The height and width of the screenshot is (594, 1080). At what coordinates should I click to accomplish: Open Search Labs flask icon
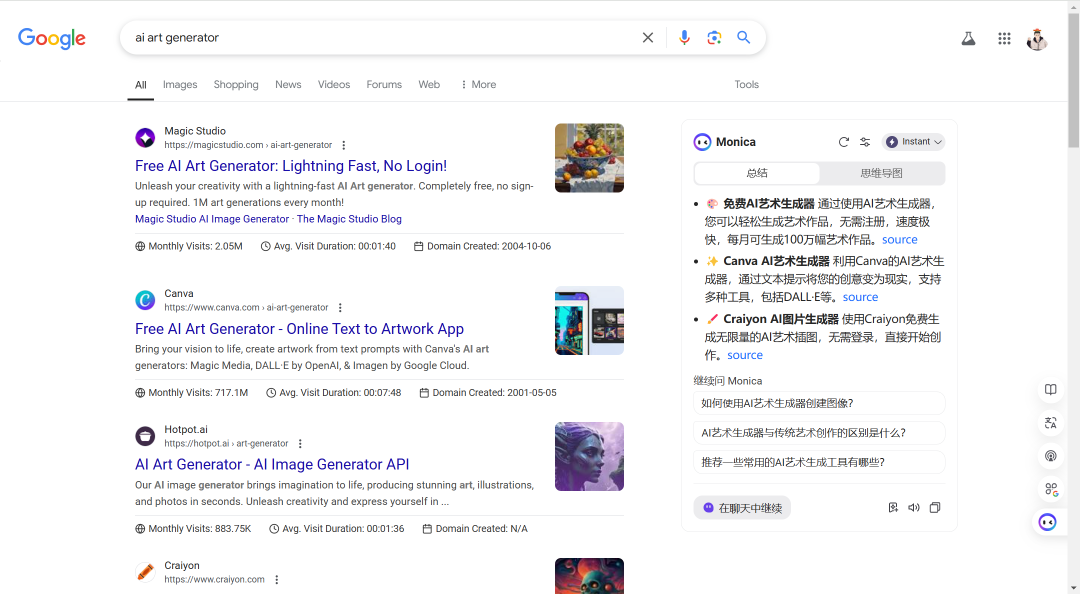(968, 39)
